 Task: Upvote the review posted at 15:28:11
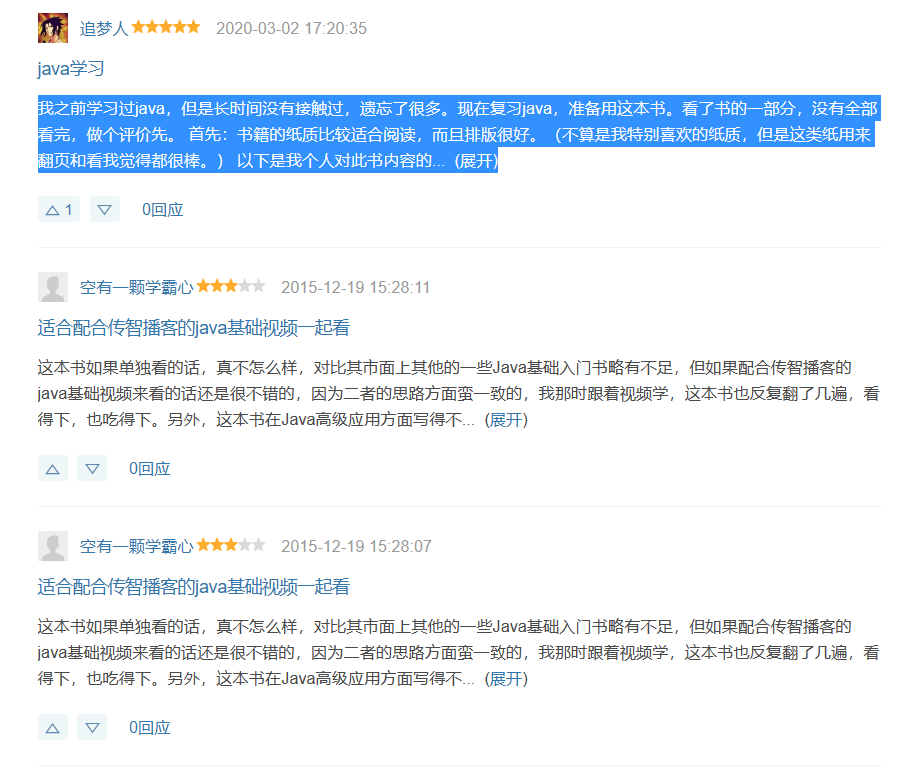(52, 468)
